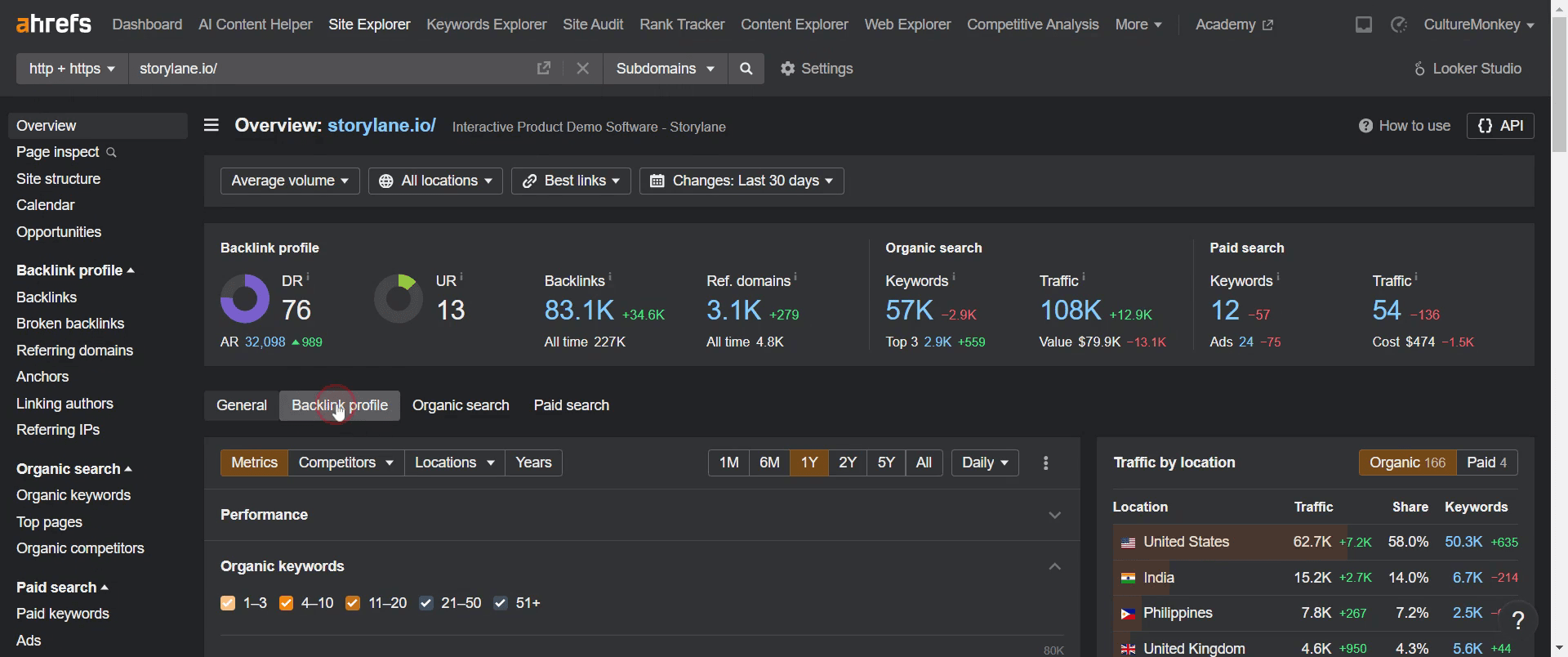Click DR info icon
The image size is (1568, 657).
click(x=308, y=277)
